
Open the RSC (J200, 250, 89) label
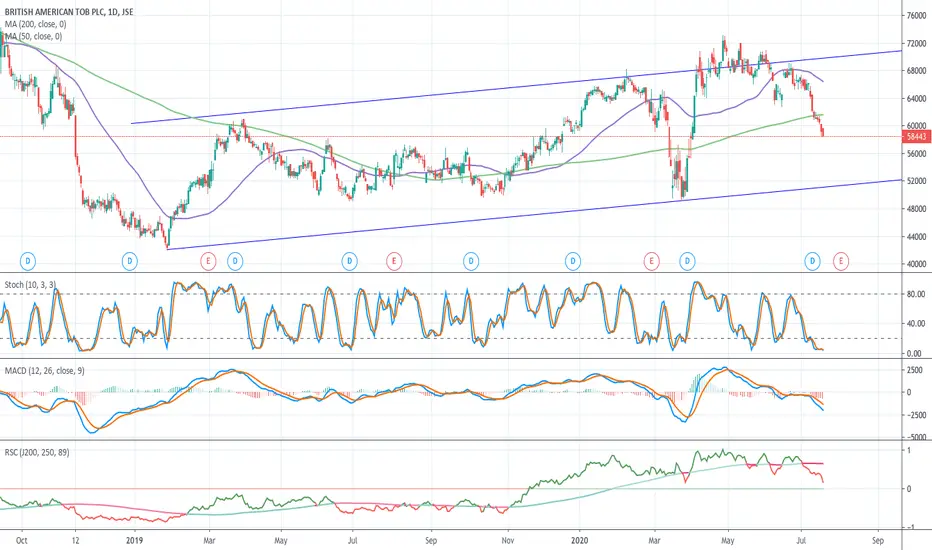pos(37,452)
